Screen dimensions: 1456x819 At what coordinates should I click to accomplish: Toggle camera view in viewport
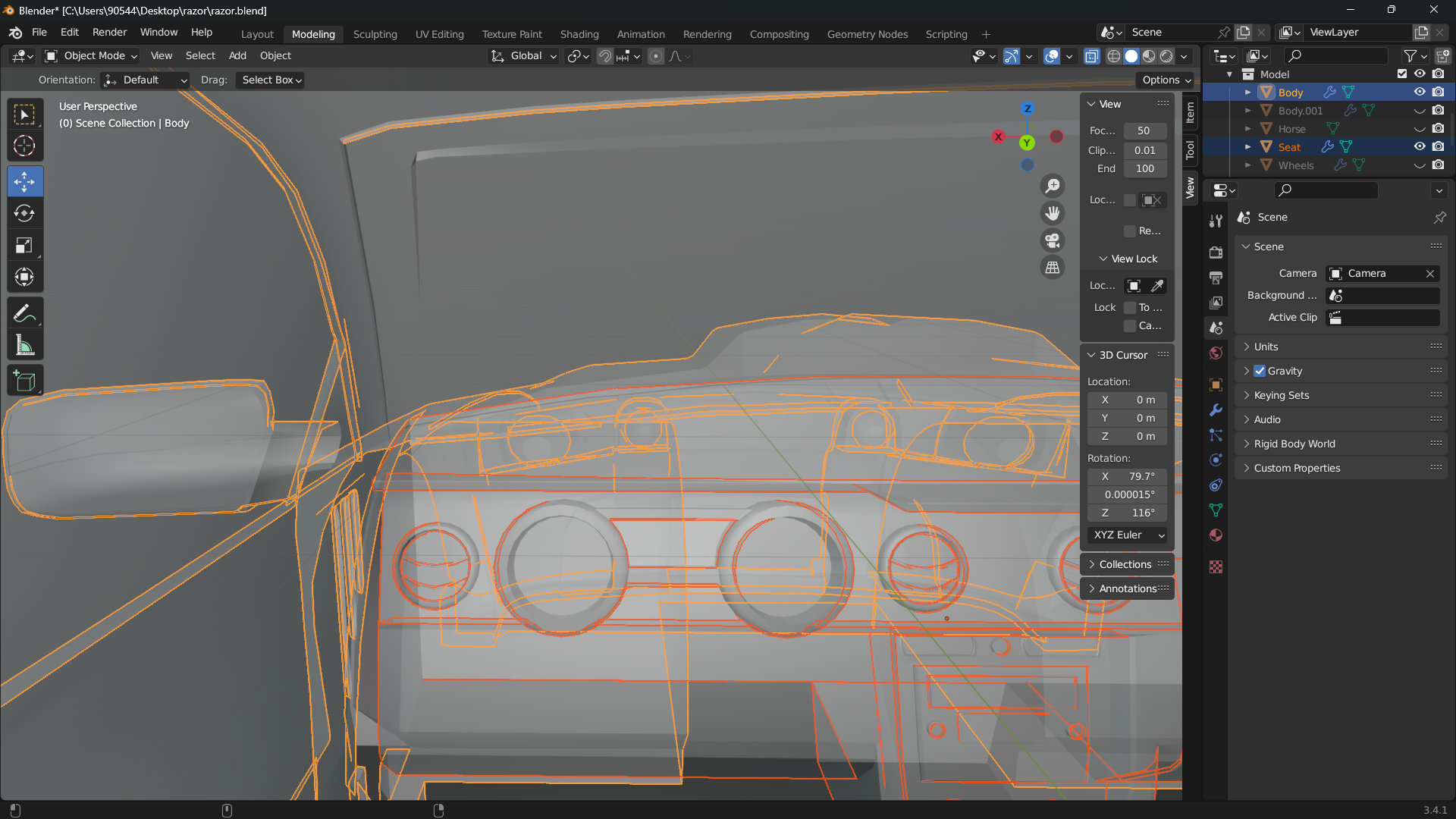pos(1053,240)
